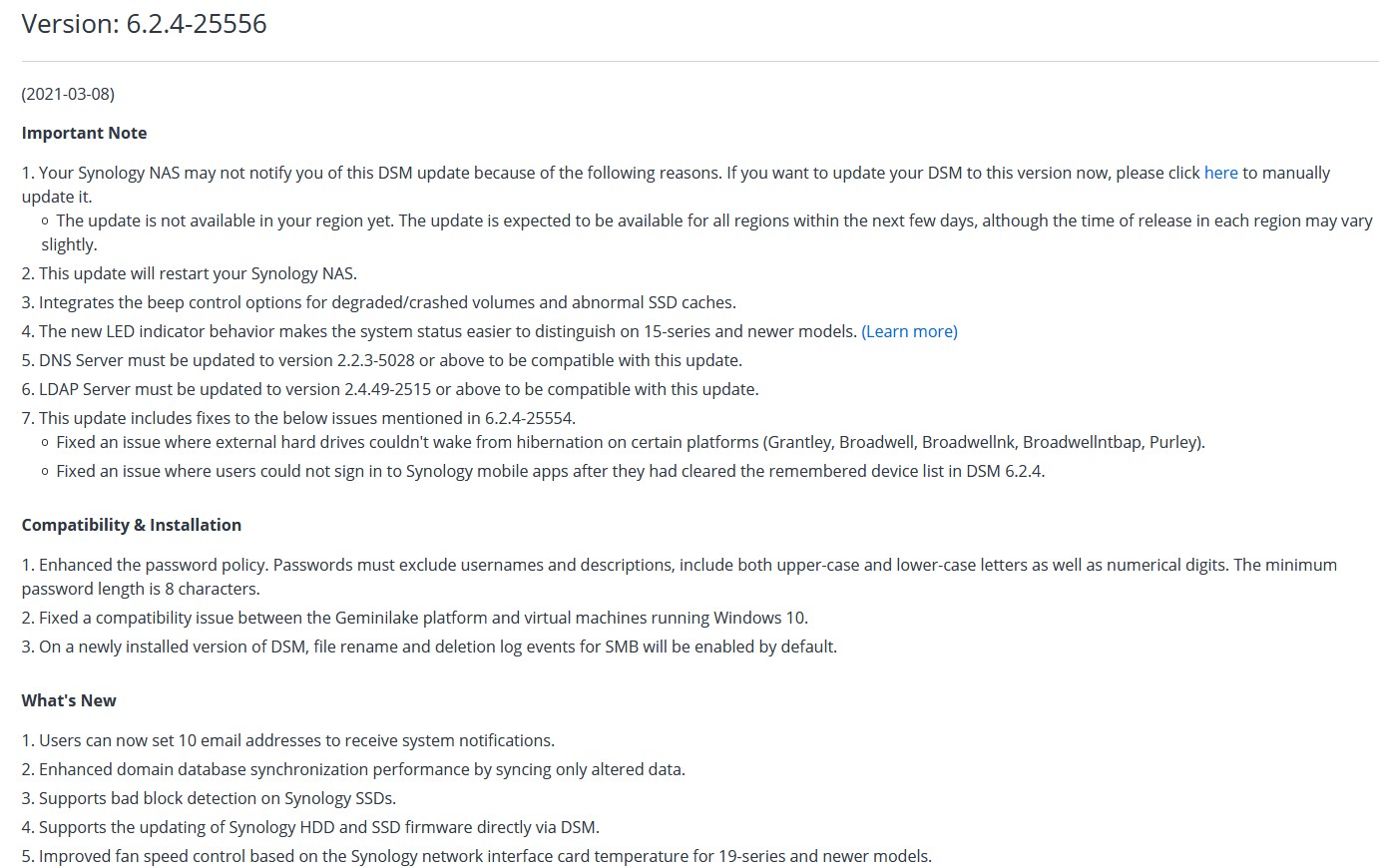Open the "Learn more" LED indicator link
This screenshot has width=1381, height=868.
pyautogui.click(x=909, y=331)
